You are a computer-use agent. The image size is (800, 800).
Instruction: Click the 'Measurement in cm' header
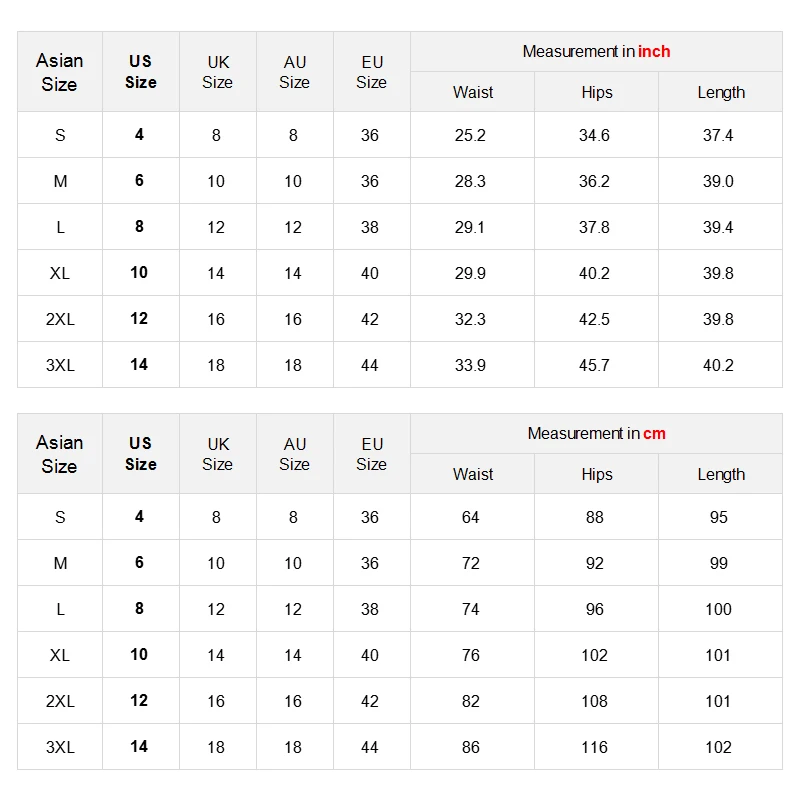tap(596, 433)
